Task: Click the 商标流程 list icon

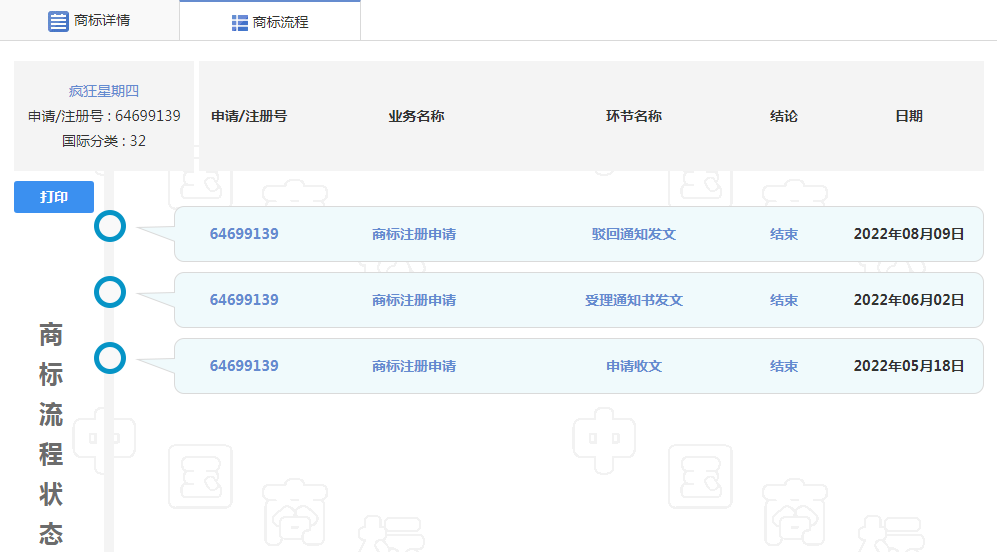Action: click(x=240, y=23)
